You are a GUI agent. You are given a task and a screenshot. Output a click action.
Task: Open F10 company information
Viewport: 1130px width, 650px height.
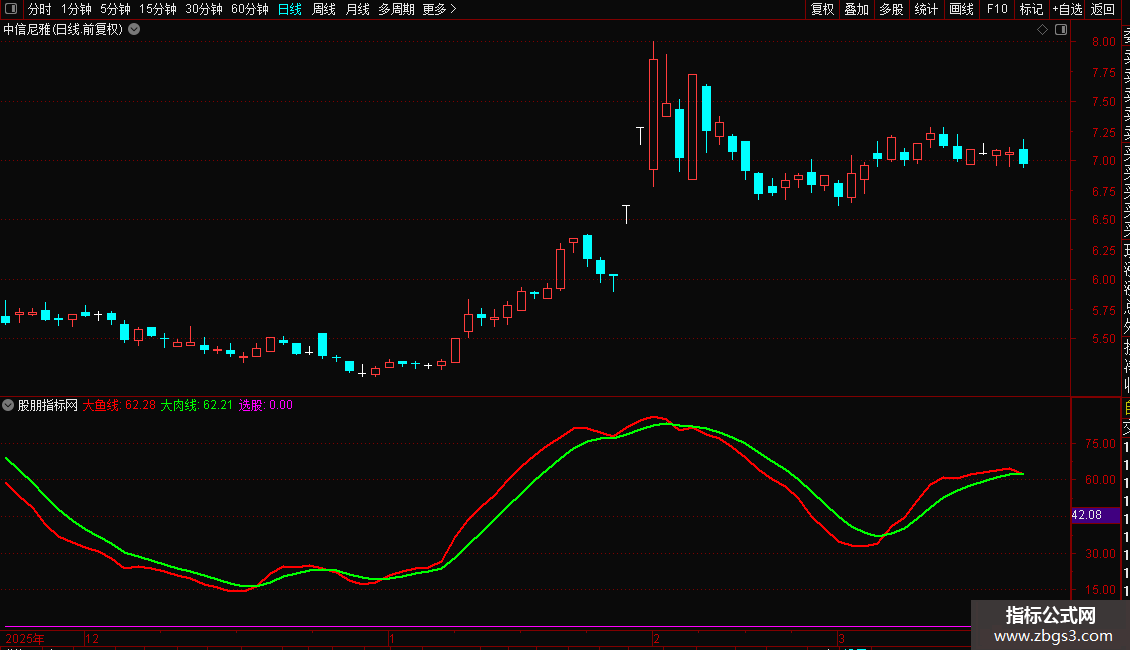pyautogui.click(x=997, y=9)
